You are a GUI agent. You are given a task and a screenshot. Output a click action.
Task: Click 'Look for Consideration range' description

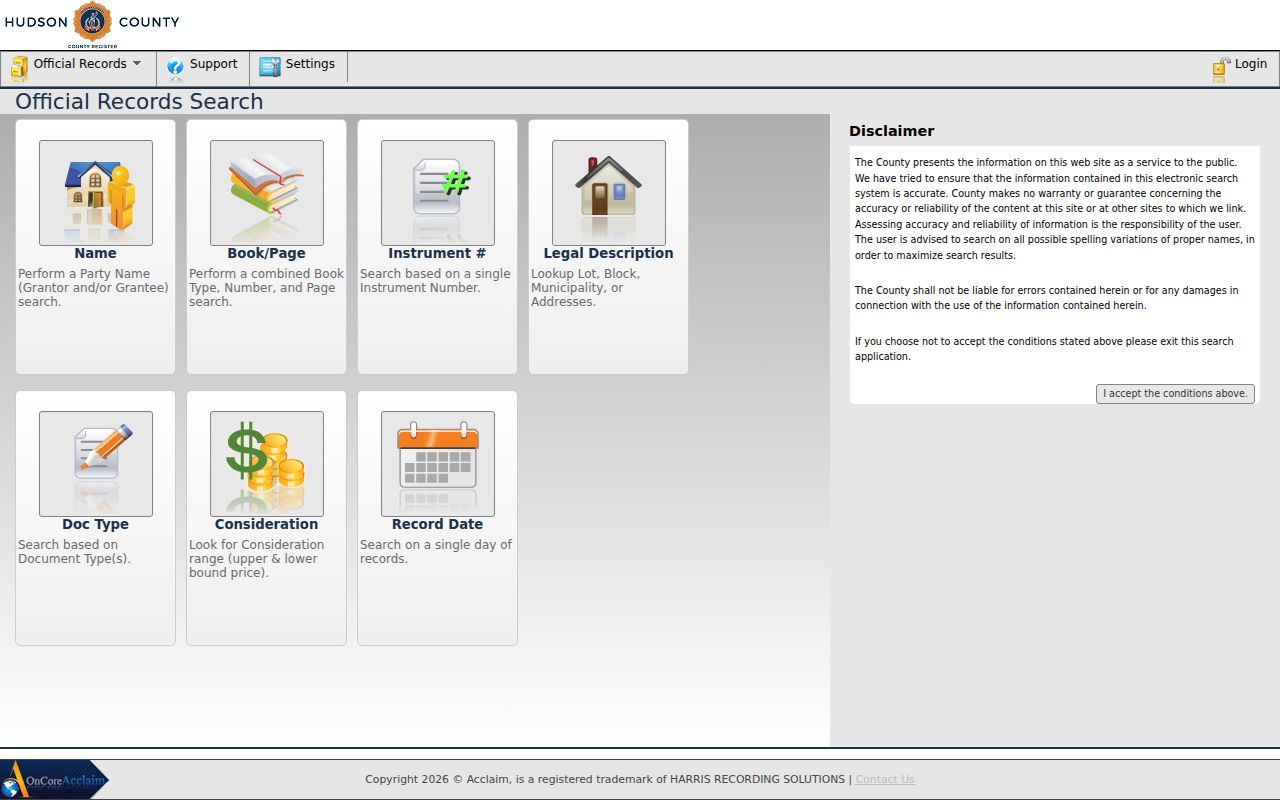click(257, 559)
